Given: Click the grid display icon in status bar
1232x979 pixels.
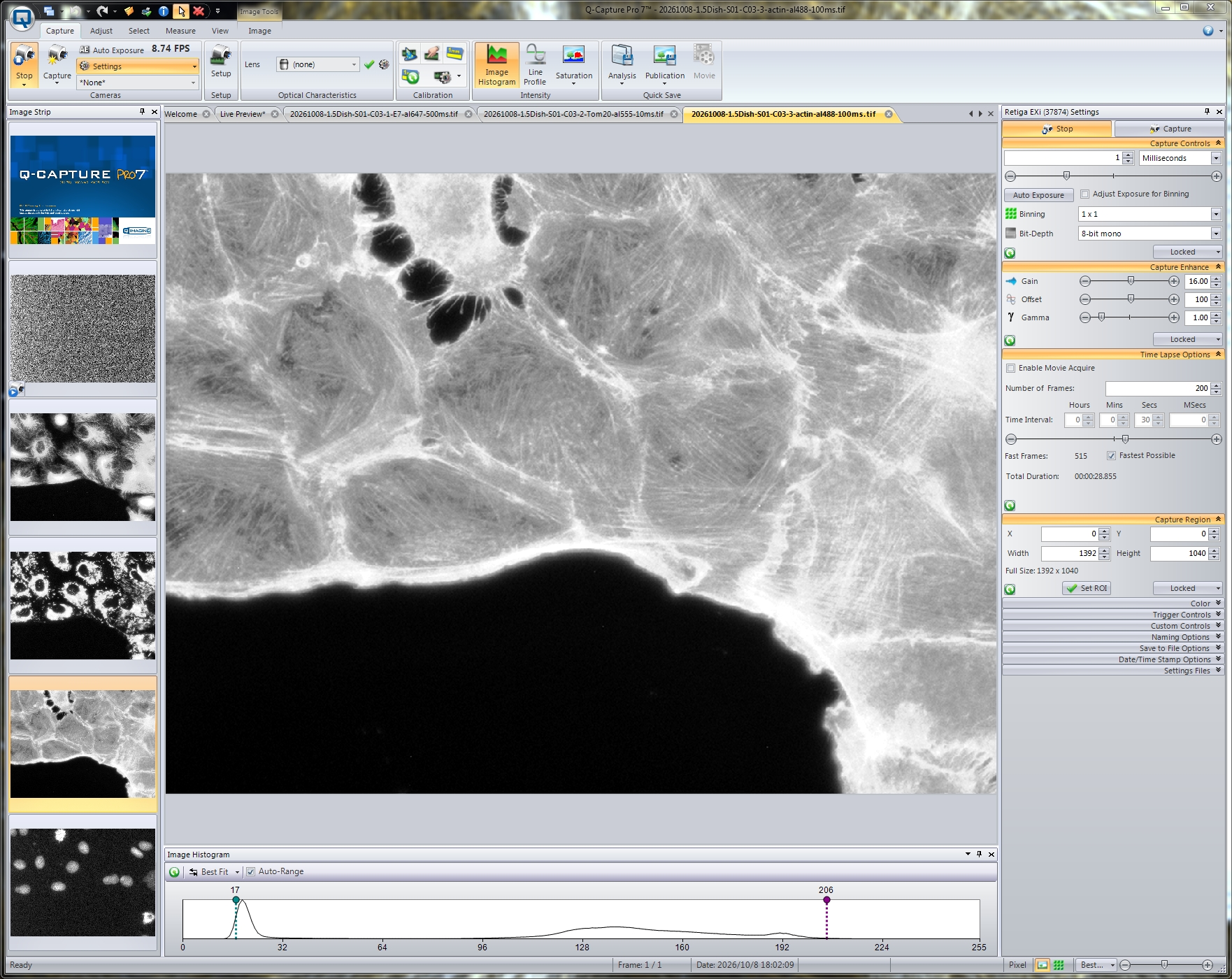Looking at the screenshot, I should (x=1059, y=965).
